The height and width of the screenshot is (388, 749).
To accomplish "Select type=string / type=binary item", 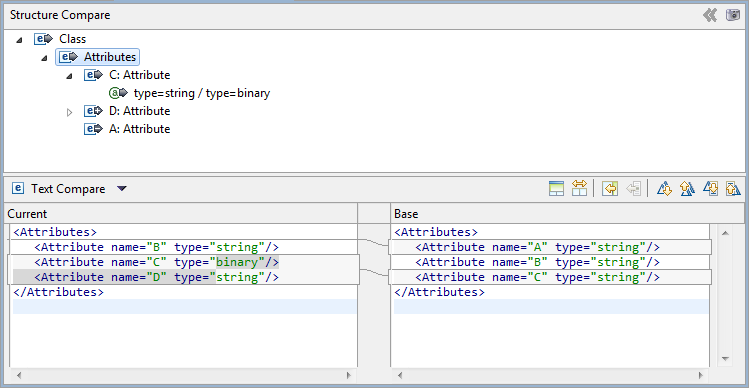I will pos(202,93).
